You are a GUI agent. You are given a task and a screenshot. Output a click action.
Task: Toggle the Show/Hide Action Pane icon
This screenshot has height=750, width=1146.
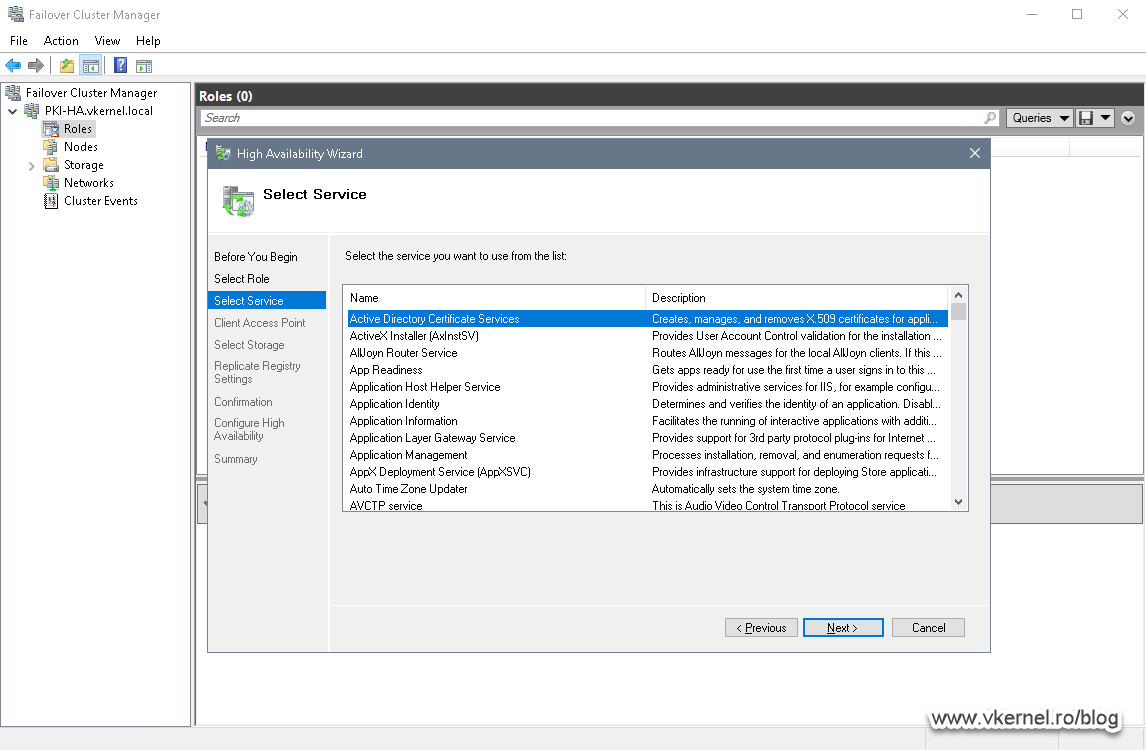(144, 67)
